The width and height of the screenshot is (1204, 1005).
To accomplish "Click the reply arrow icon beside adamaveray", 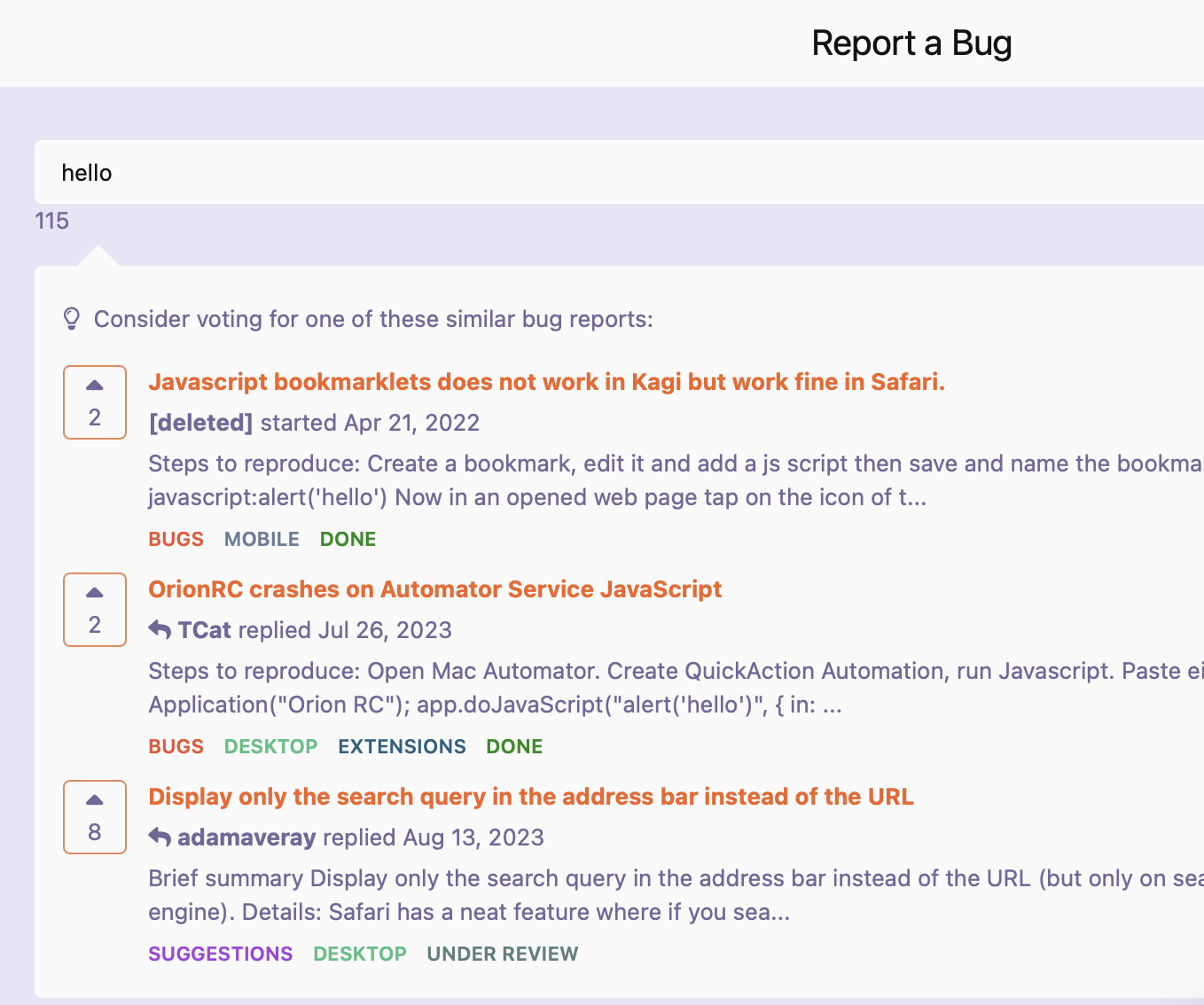I will coord(160,837).
